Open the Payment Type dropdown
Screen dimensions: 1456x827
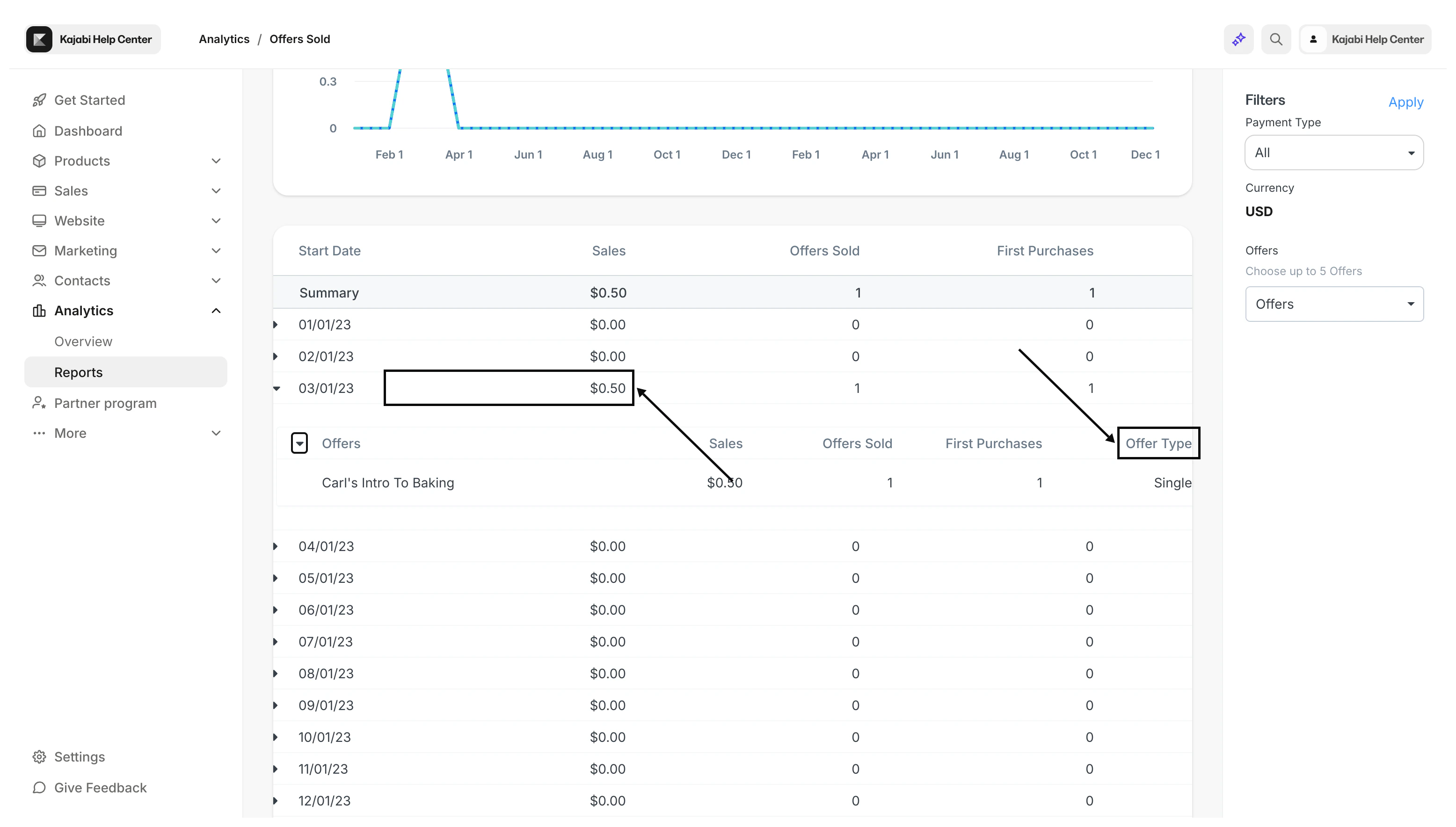click(1334, 152)
